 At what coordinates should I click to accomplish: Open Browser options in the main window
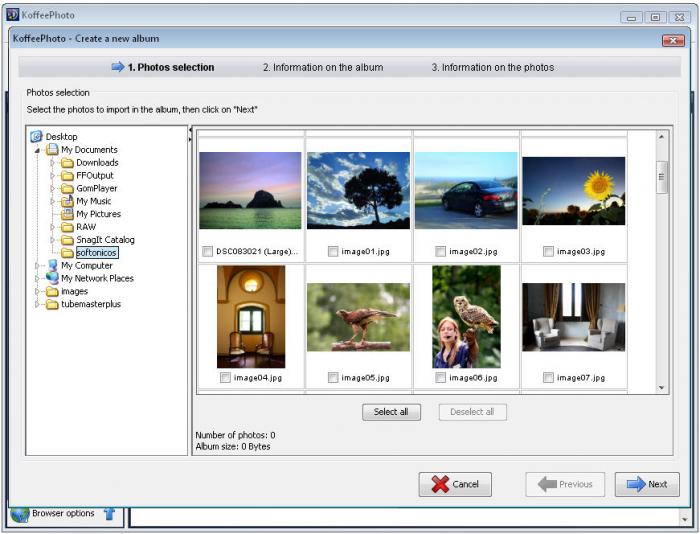[63, 513]
